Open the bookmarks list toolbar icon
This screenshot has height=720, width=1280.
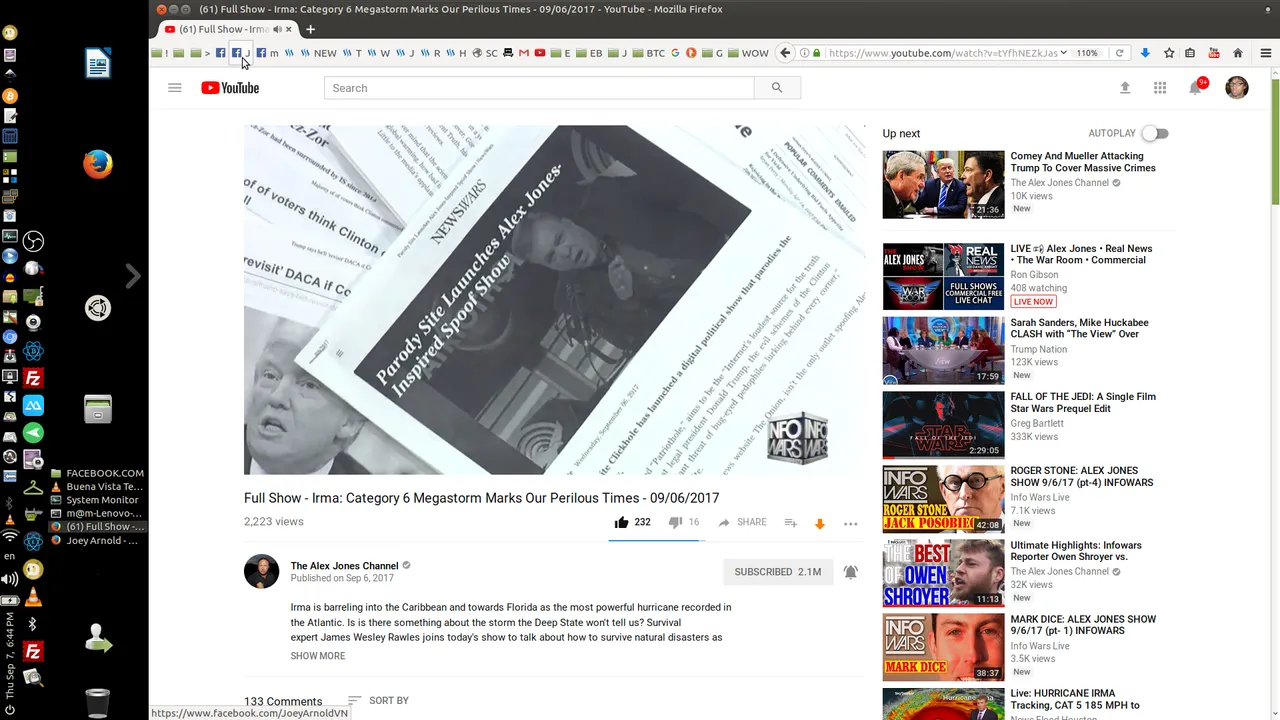click(1191, 53)
